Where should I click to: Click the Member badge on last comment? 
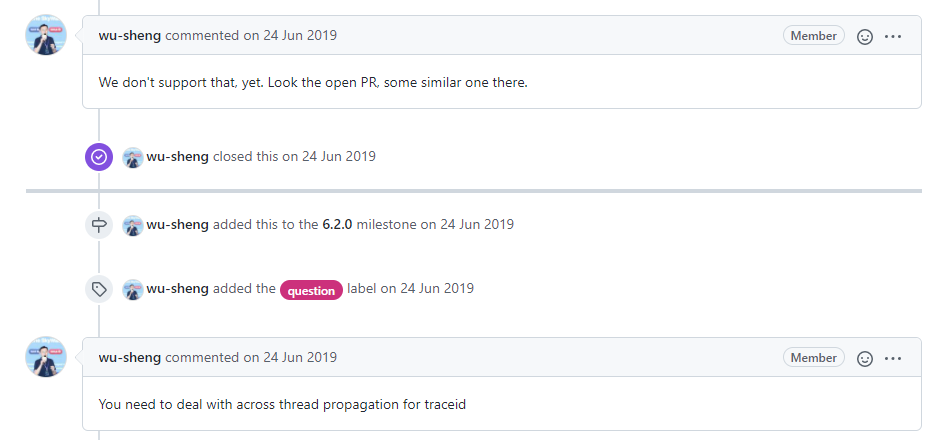[x=813, y=358]
